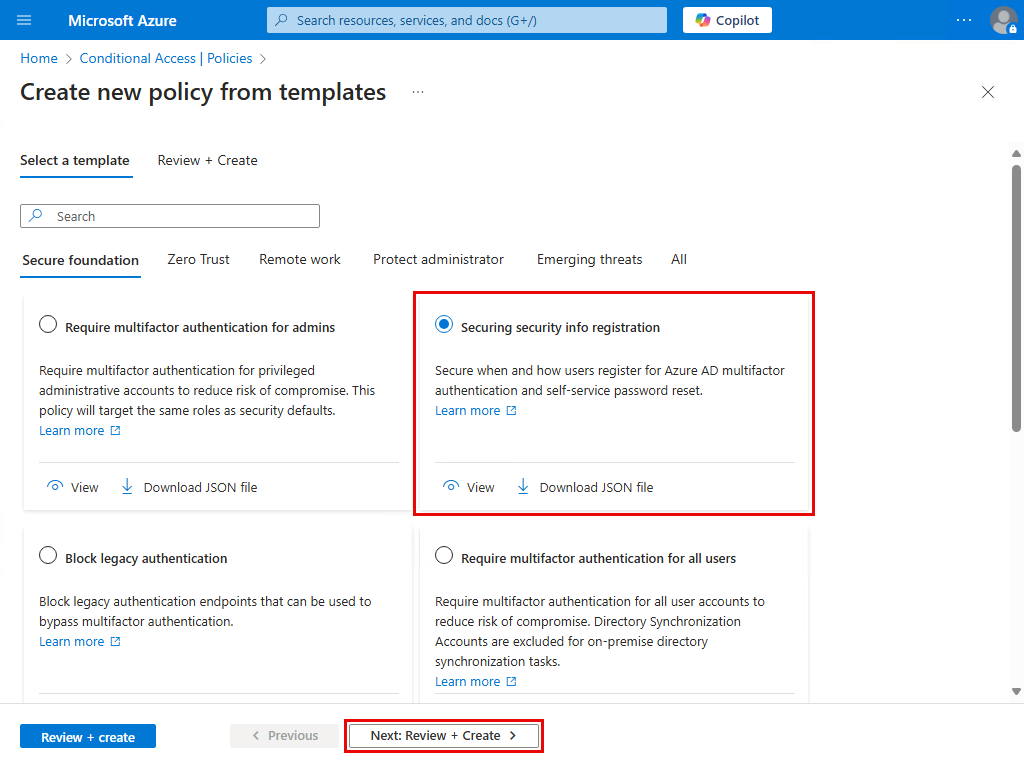This screenshot has height=768, width=1024.
Task: Select the Protect administrator category
Action: [x=438, y=259]
